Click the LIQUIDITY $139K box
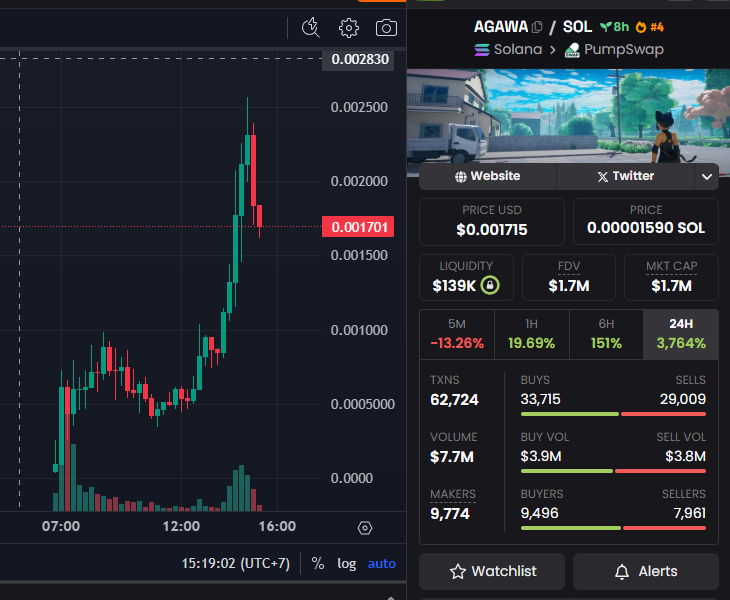The image size is (730, 600). 466,277
